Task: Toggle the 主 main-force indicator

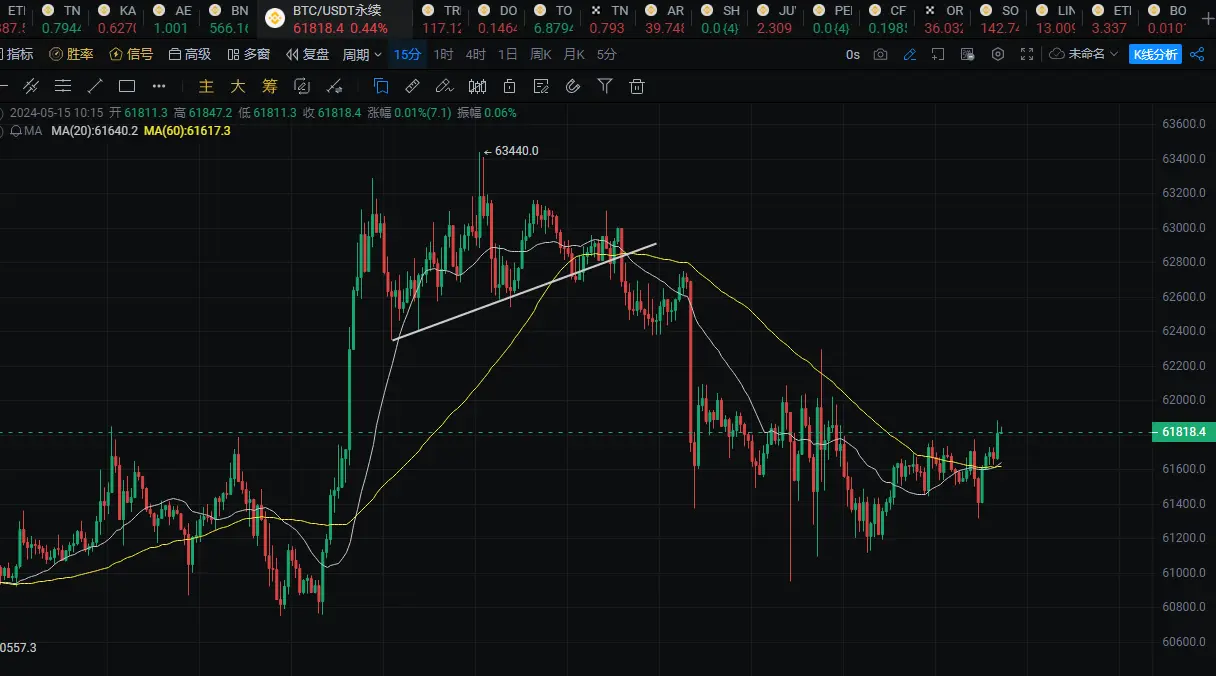Action: [206, 86]
